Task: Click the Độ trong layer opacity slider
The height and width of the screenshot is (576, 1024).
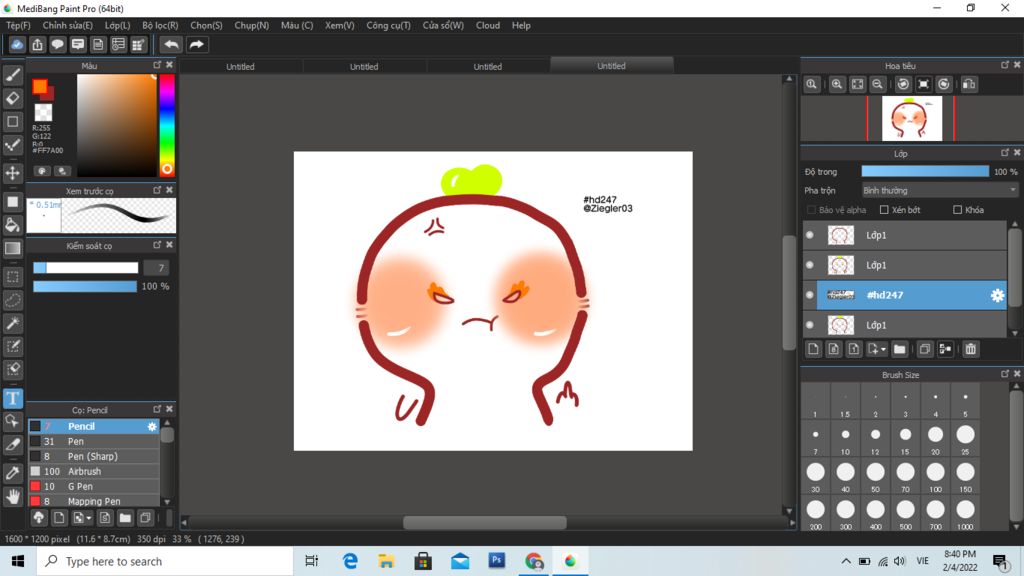Action: tap(925, 172)
